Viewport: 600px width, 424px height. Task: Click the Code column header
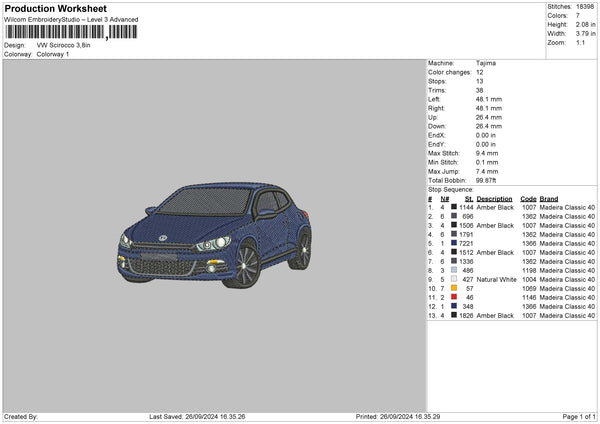coord(528,198)
